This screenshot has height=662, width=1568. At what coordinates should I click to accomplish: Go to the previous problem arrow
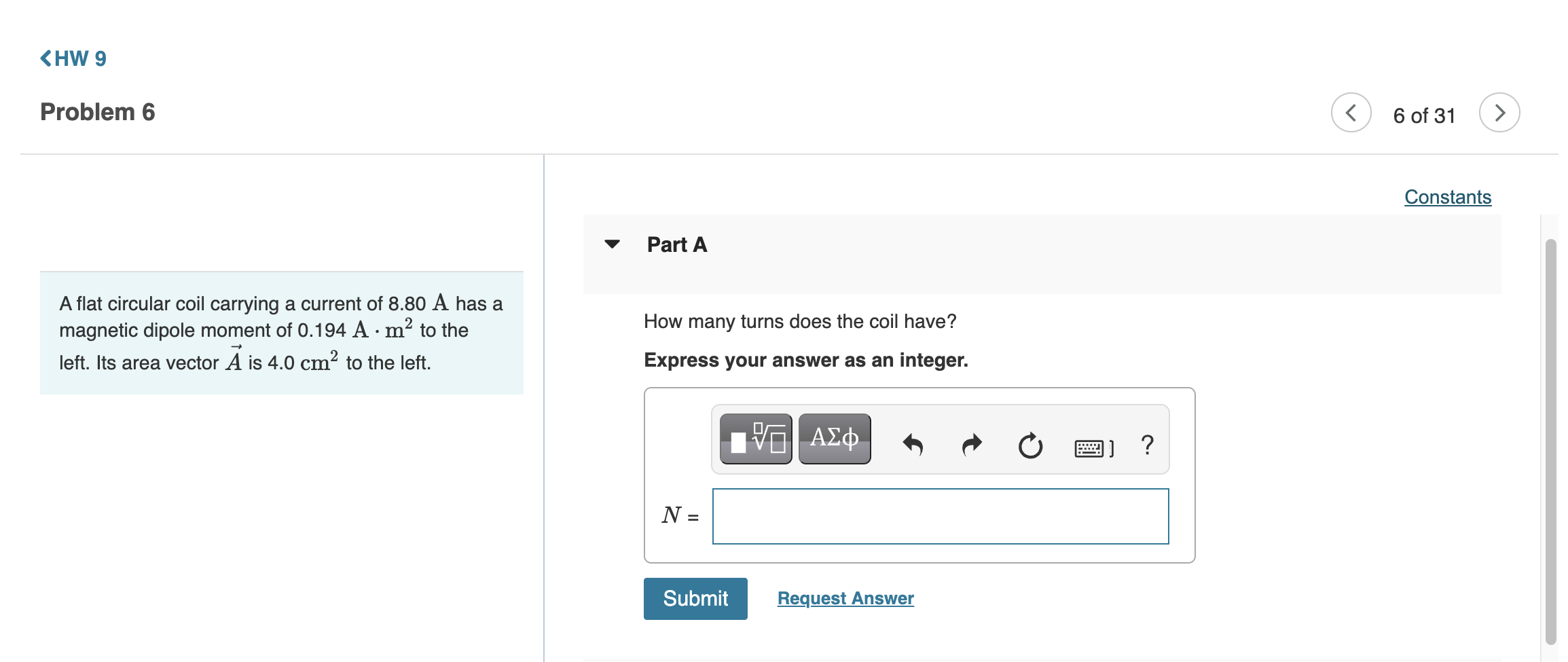(1351, 113)
